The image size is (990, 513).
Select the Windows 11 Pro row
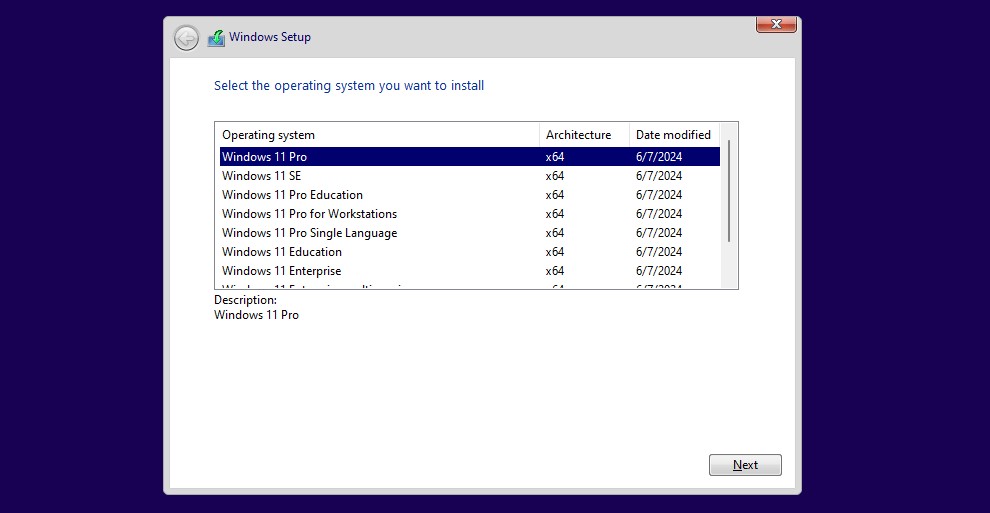[x=470, y=156]
